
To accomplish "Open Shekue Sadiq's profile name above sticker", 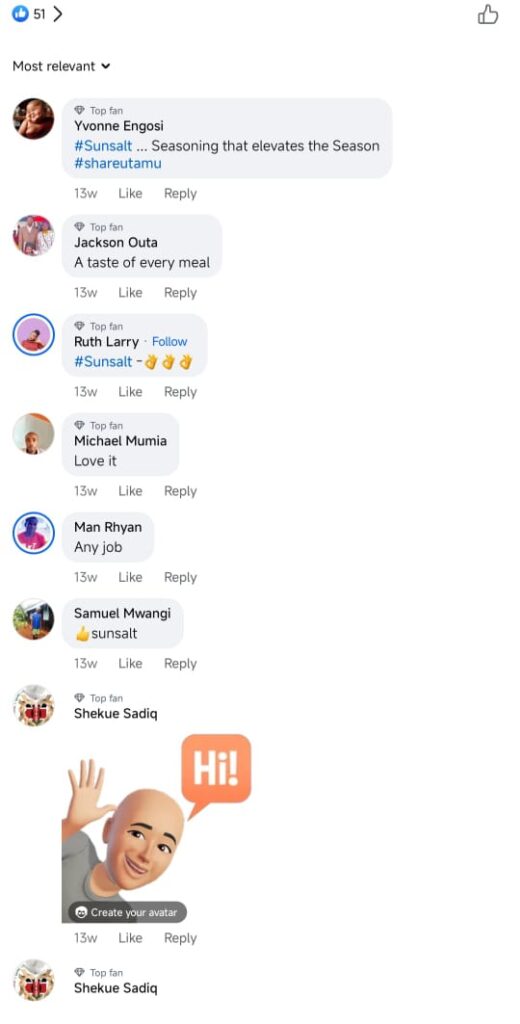I will pos(116,714).
